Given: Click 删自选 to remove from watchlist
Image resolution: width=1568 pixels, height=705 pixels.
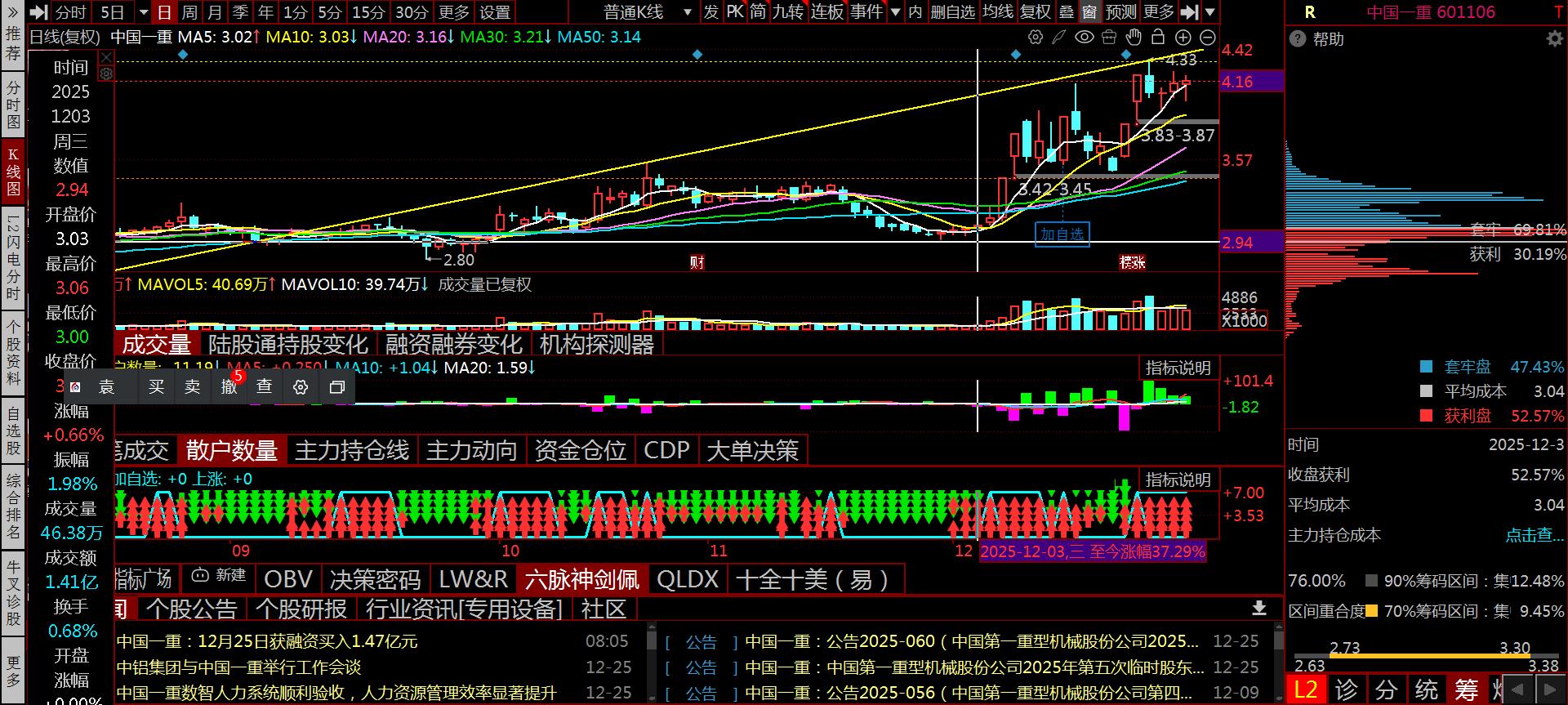Looking at the screenshot, I should click(x=953, y=11).
